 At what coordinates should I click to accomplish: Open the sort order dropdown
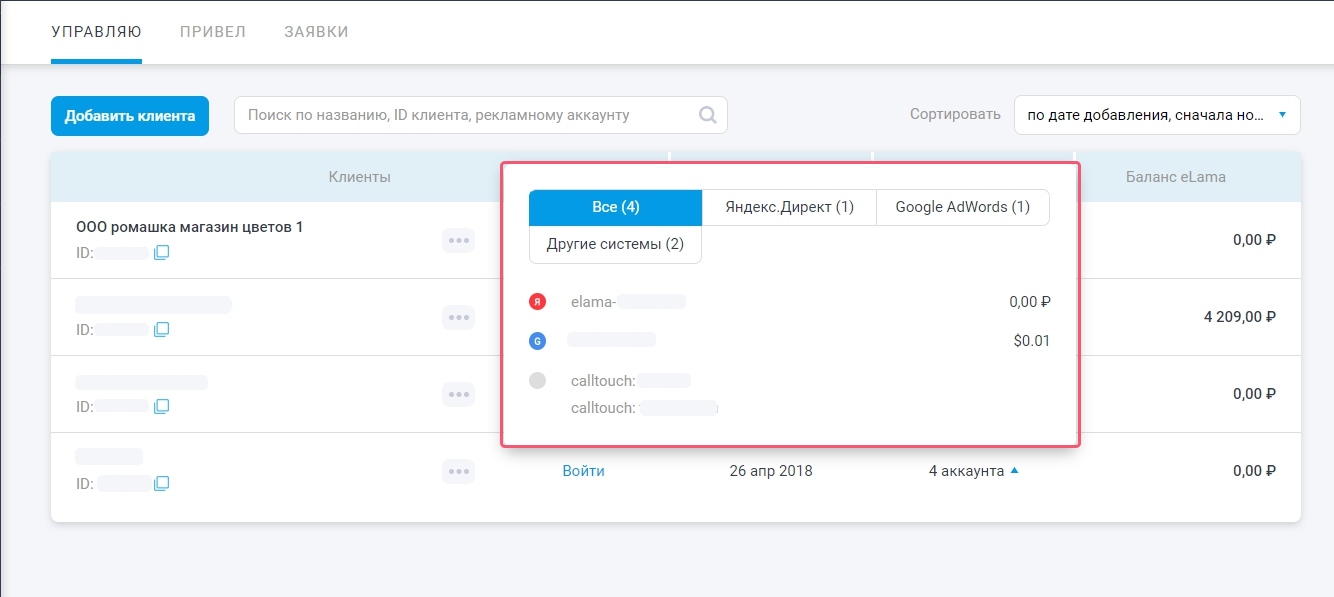tap(1156, 115)
